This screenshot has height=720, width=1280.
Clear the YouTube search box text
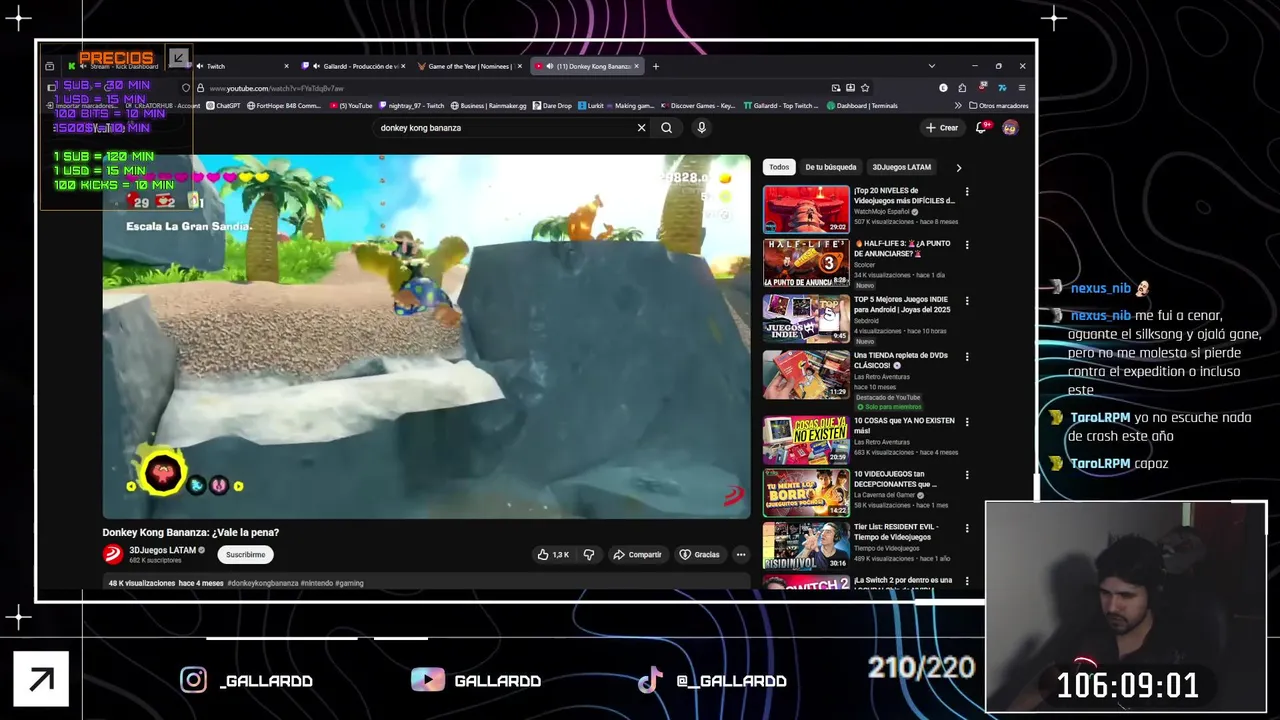point(641,128)
